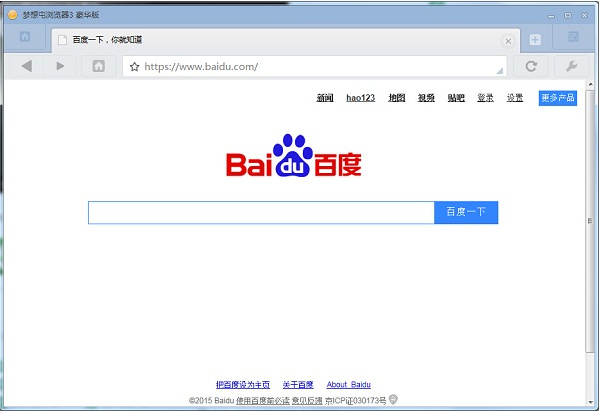Click the home icon left of the tab
This screenshot has height=412, width=599.
(25, 37)
